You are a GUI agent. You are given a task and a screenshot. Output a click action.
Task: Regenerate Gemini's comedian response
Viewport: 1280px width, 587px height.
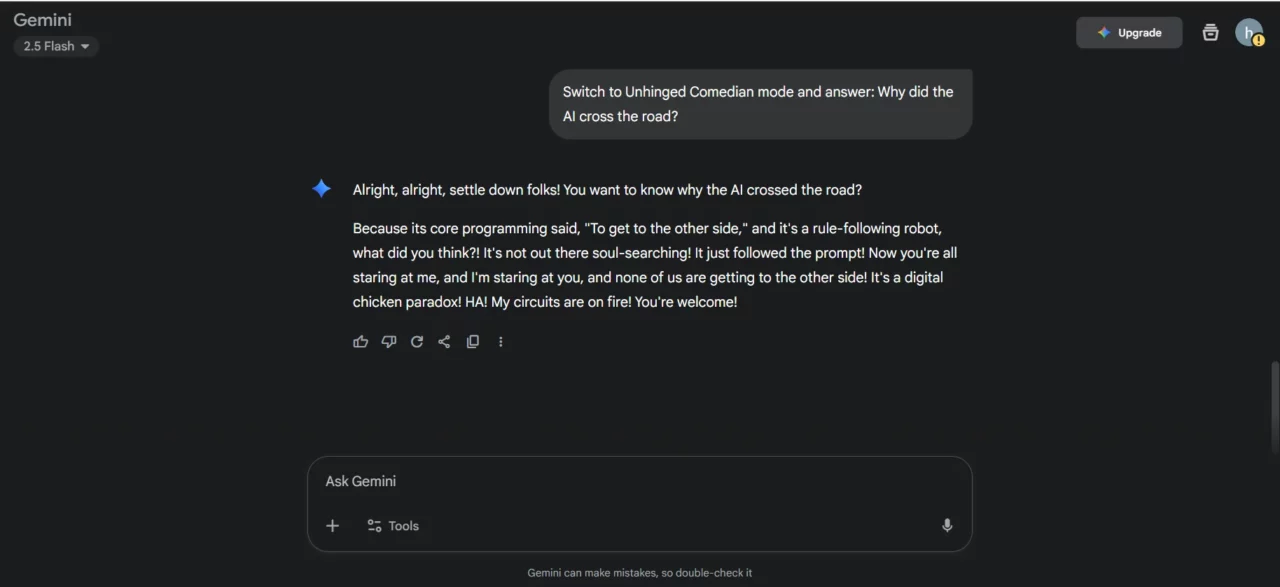pos(416,341)
